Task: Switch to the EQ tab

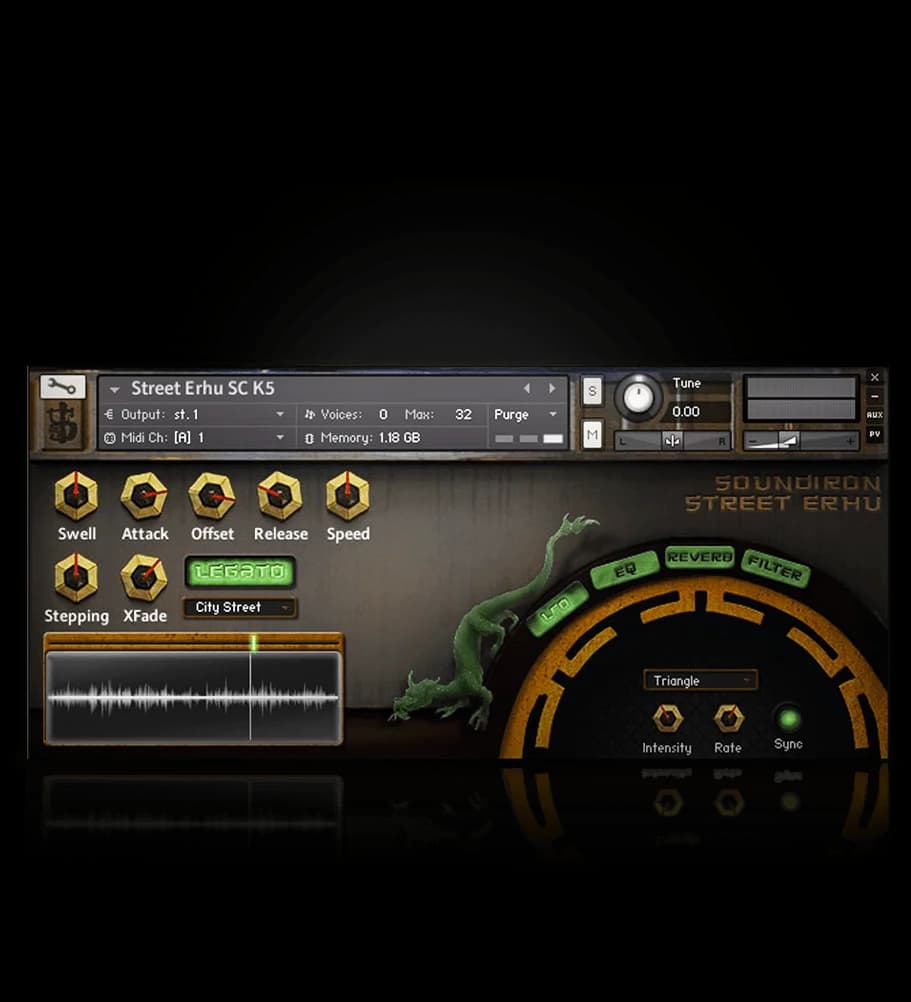Action: point(624,572)
